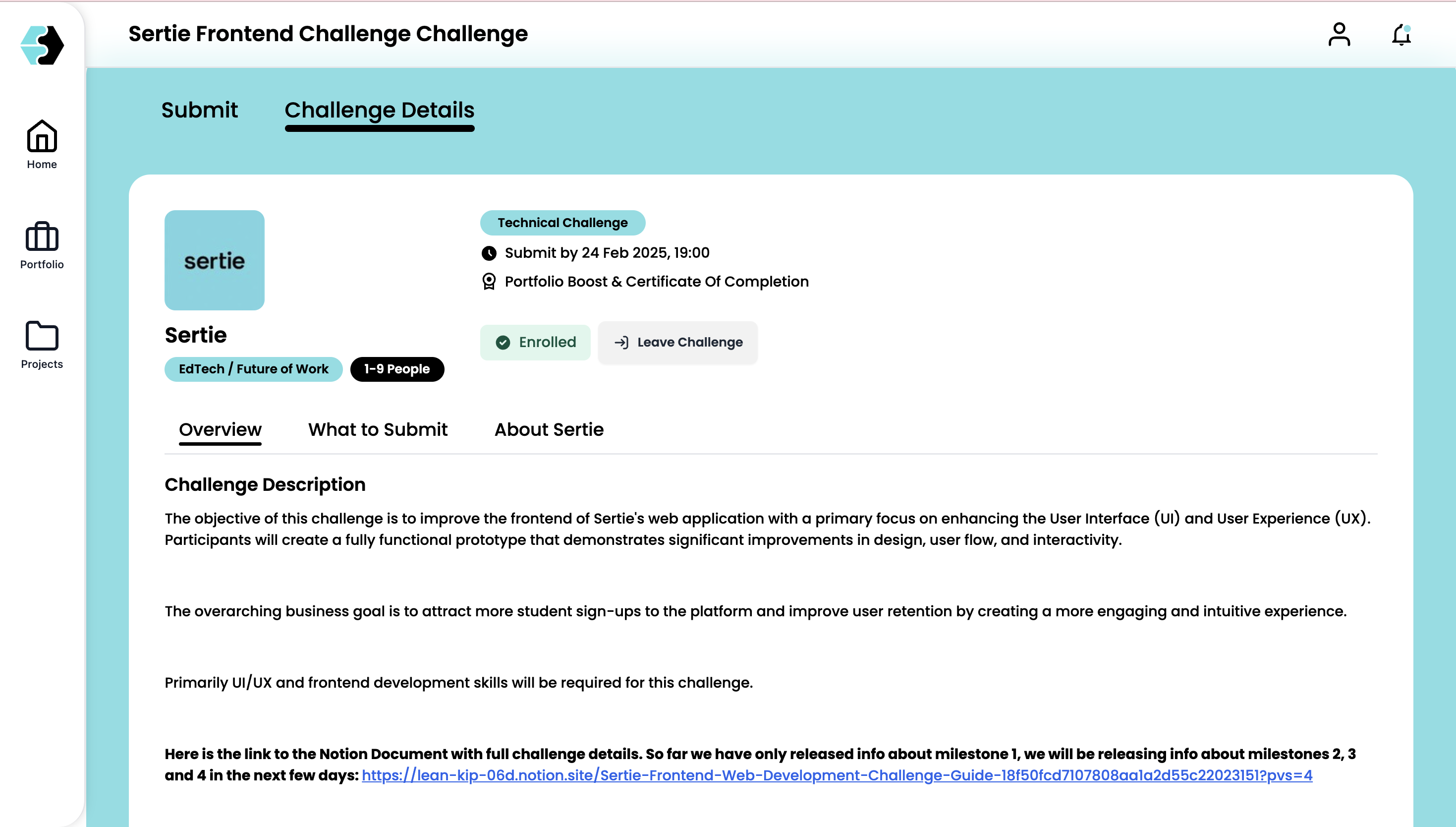This screenshot has width=1456, height=827.
Task: Click the EdTech / Future of Work tag
Action: point(254,369)
